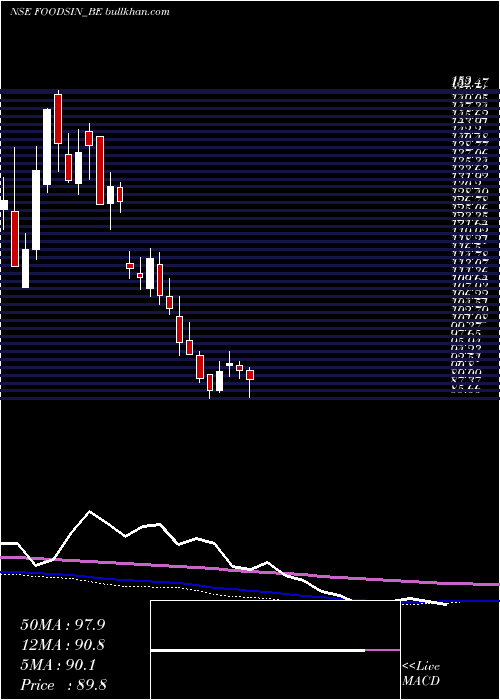Click the white horizontal line inside MACD box
Image resolution: width=500 pixels, height=700 pixels.
258,650
